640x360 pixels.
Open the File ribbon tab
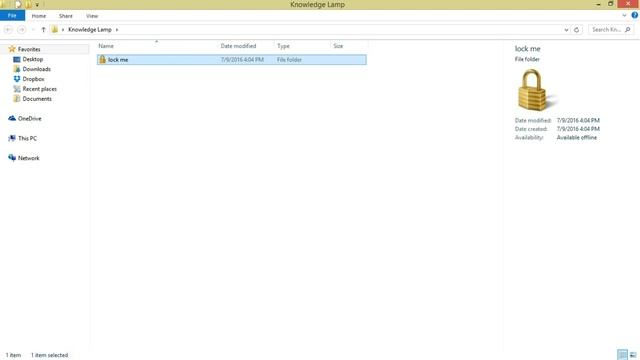12,16
